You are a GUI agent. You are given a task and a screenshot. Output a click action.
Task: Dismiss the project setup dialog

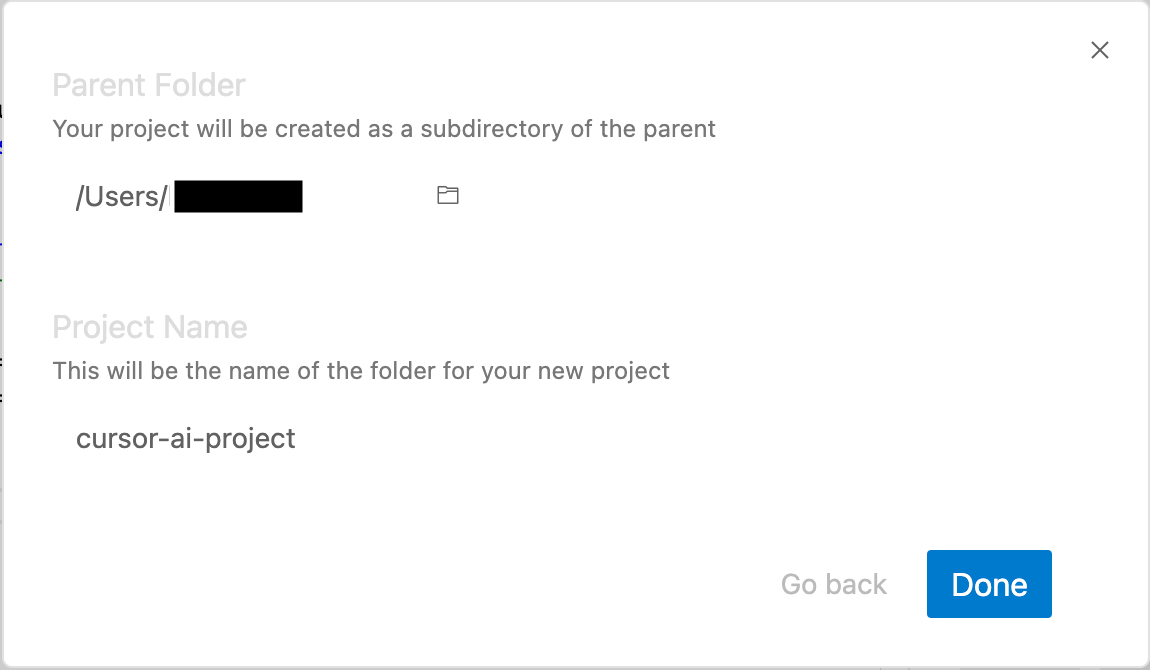pyautogui.click(x=1100, y=51)
